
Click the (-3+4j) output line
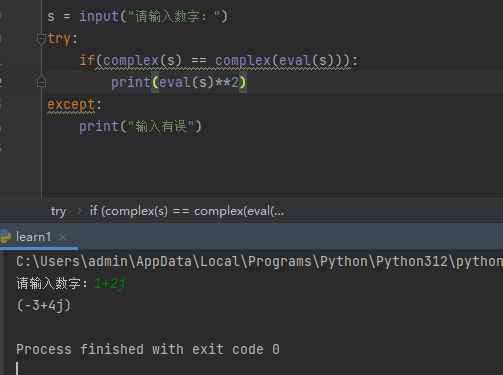(44, 305)
